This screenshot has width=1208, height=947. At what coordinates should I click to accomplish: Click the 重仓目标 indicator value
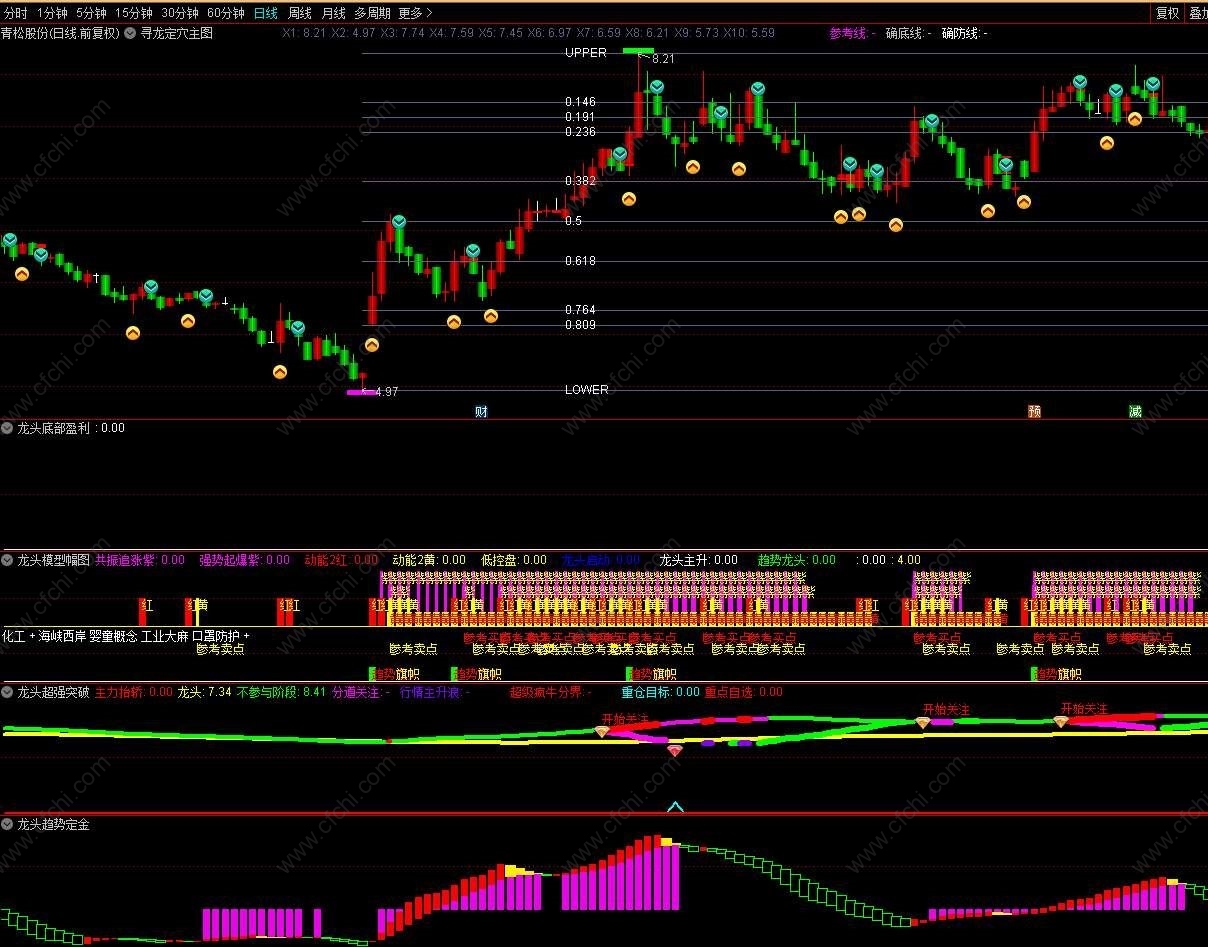point(661,692)
